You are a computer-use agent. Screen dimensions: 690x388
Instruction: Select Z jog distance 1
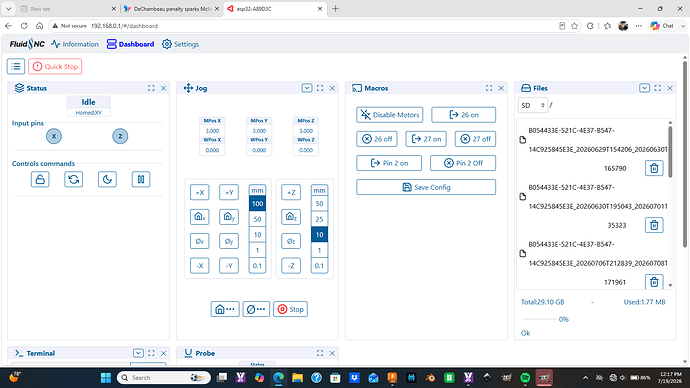[319, 250]
